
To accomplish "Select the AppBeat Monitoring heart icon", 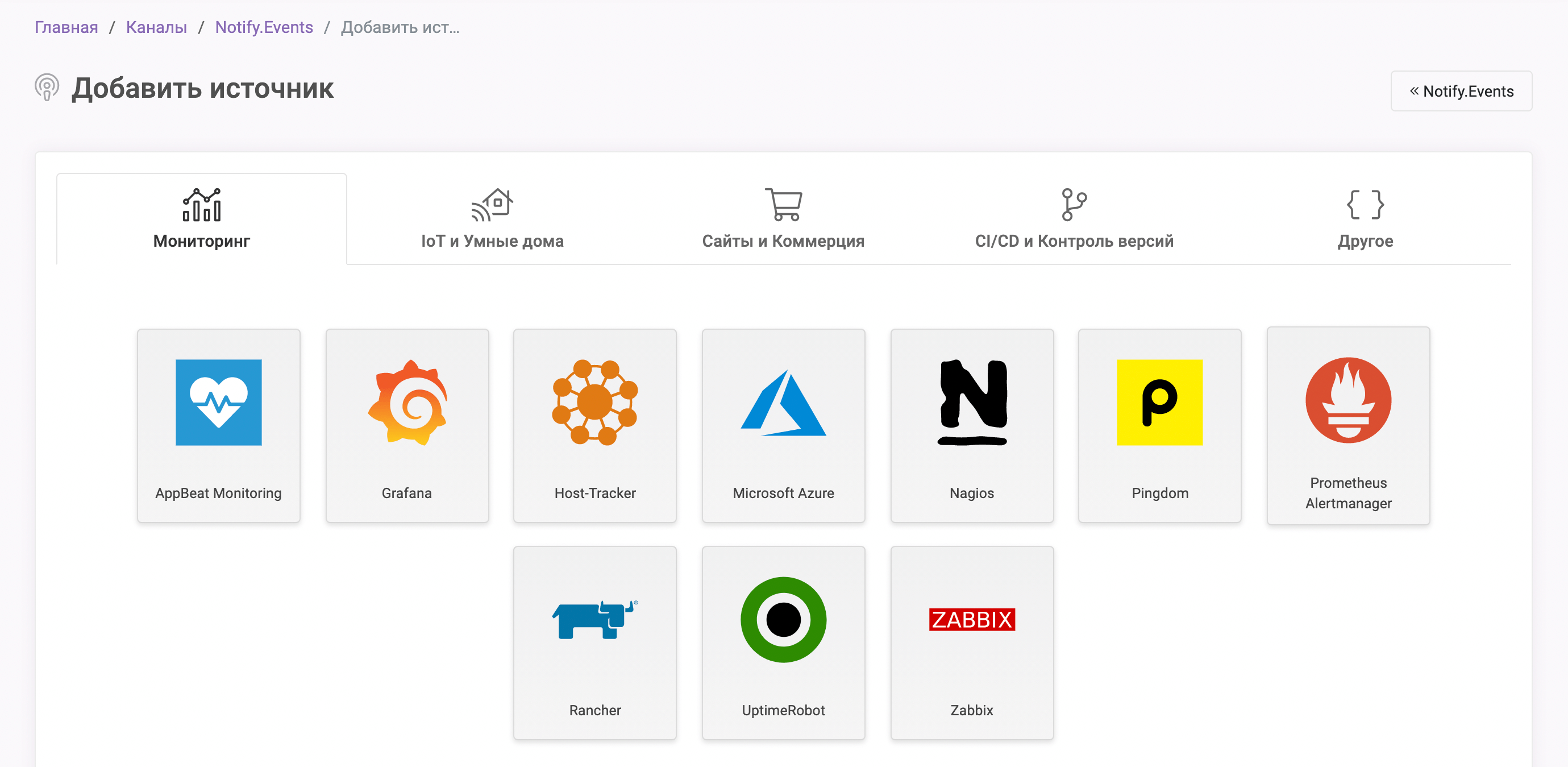I will pyautogui.click(x=219, y=403).
